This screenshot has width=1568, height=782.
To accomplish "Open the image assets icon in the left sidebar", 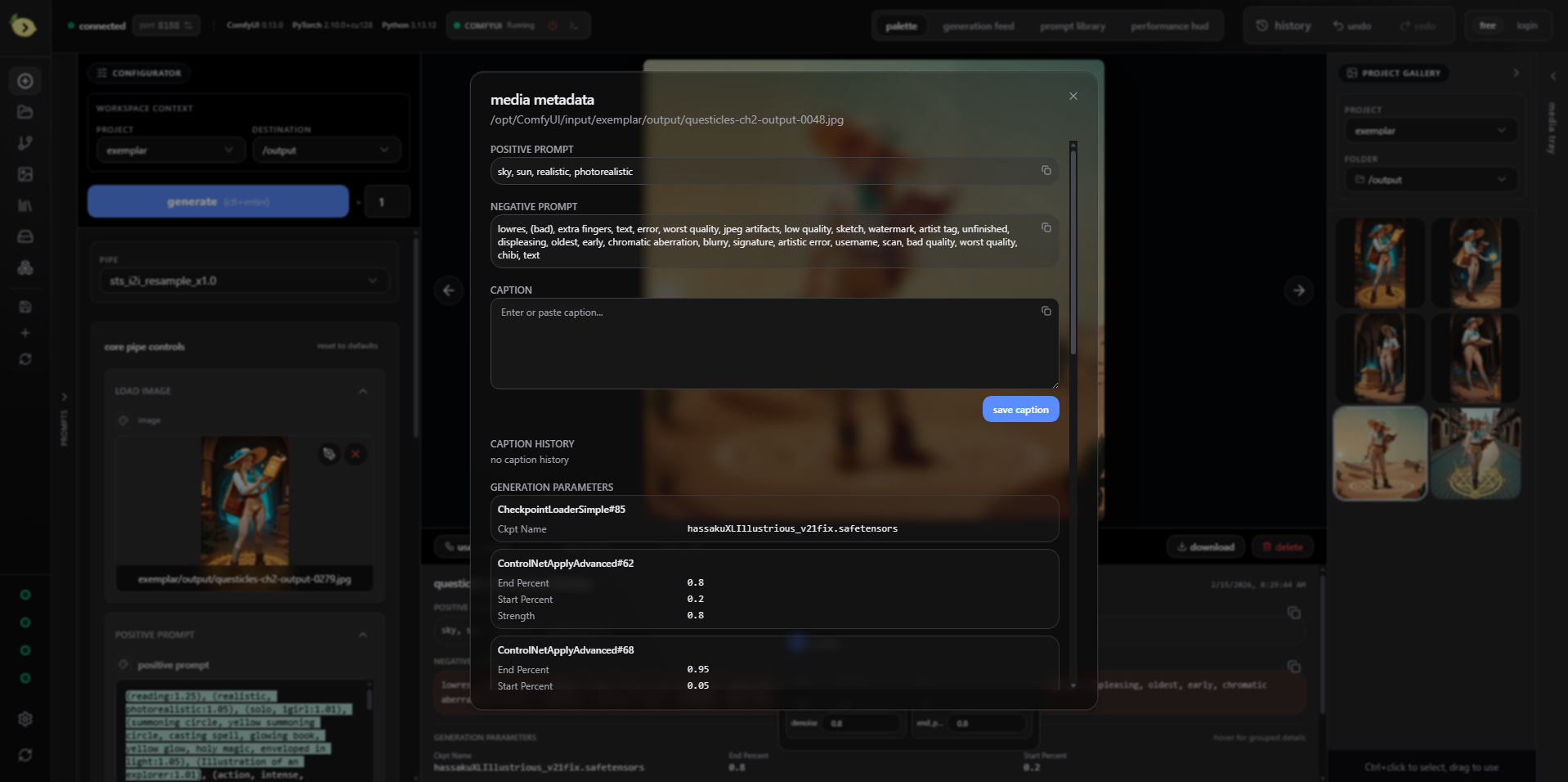I will click(x=25, y=173).
